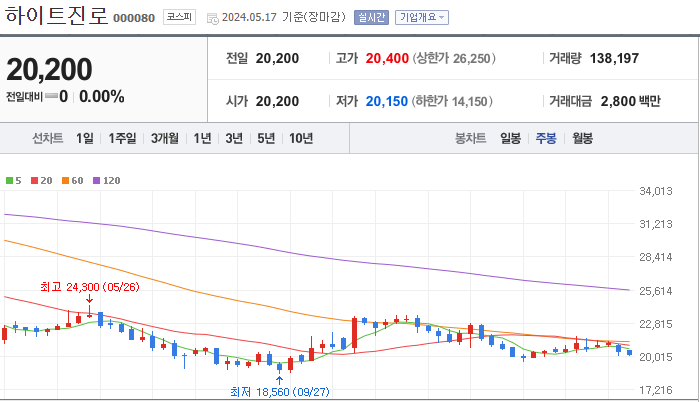The image size is (700, 402).
Task: Switch to 일봉 daily candle chart
Action: point(510,138)
